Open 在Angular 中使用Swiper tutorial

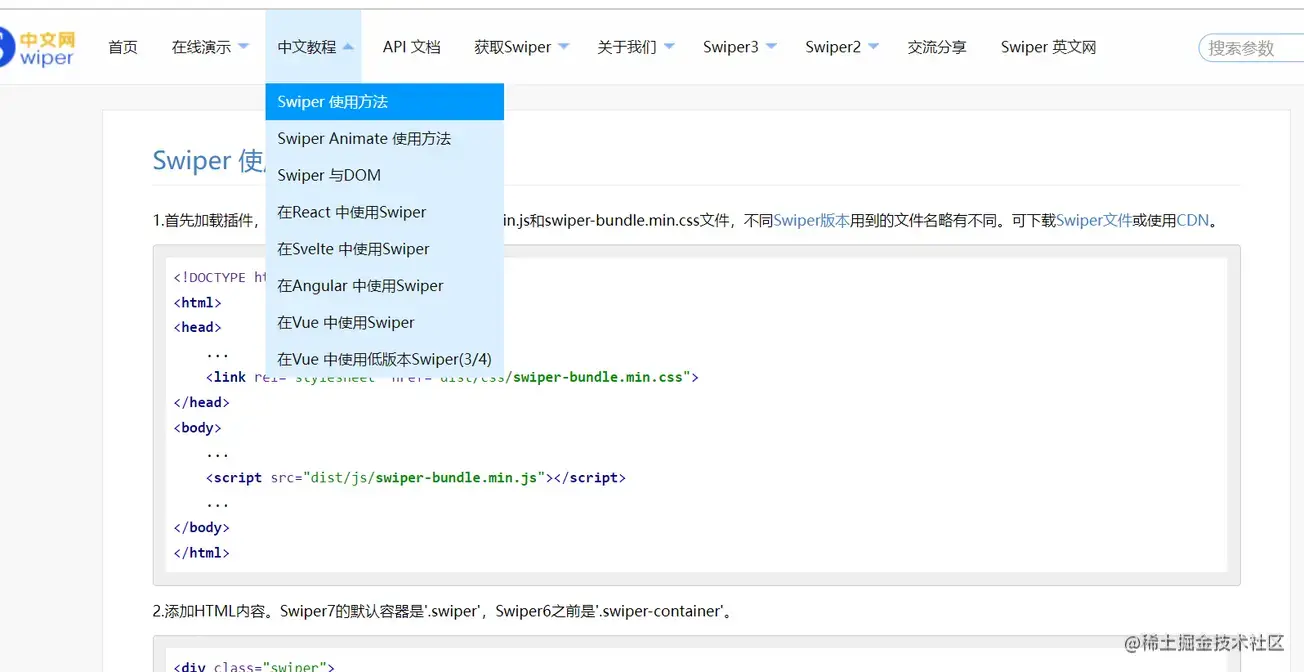tap(385, 286)
